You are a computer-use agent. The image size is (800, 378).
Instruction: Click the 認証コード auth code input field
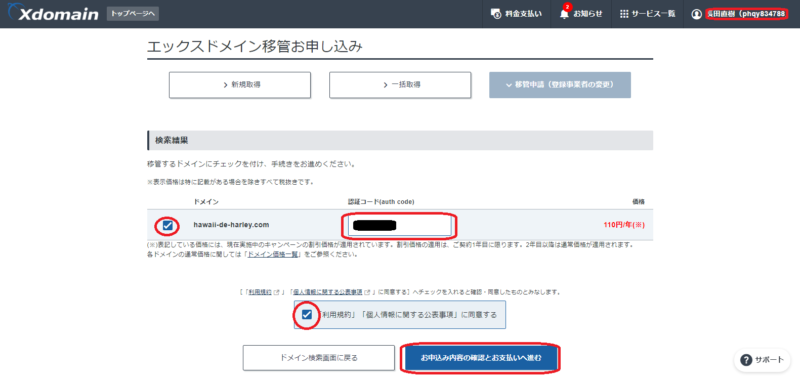(399, 225)
